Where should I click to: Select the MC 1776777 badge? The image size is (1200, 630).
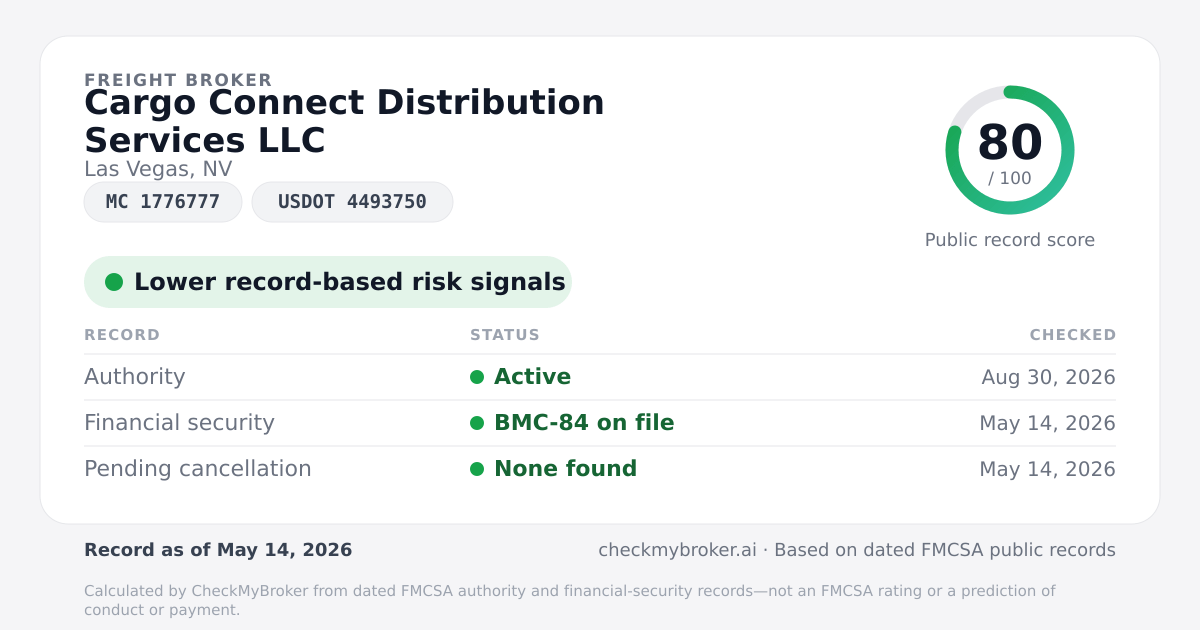coord(163,202)
